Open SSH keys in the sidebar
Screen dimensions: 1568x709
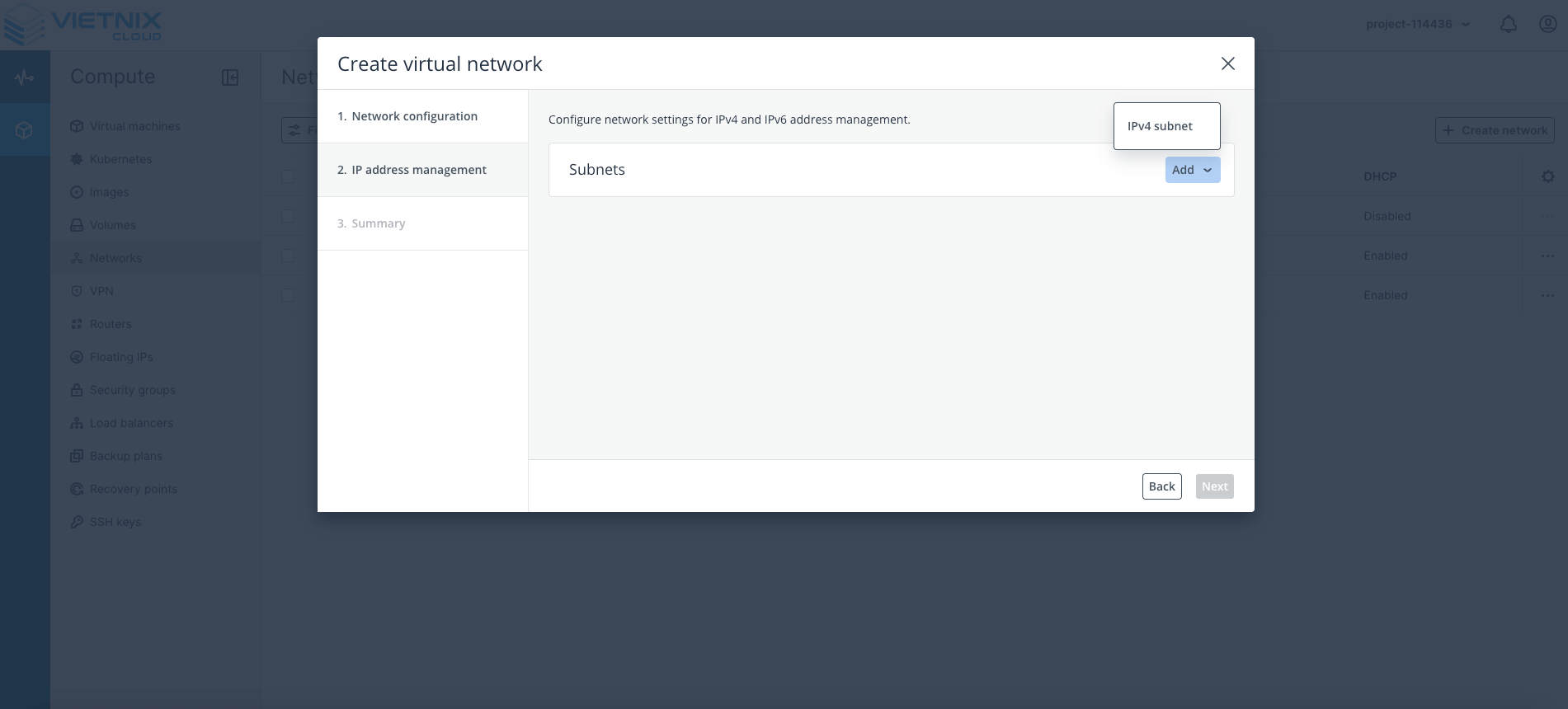(x=155, y=522)
